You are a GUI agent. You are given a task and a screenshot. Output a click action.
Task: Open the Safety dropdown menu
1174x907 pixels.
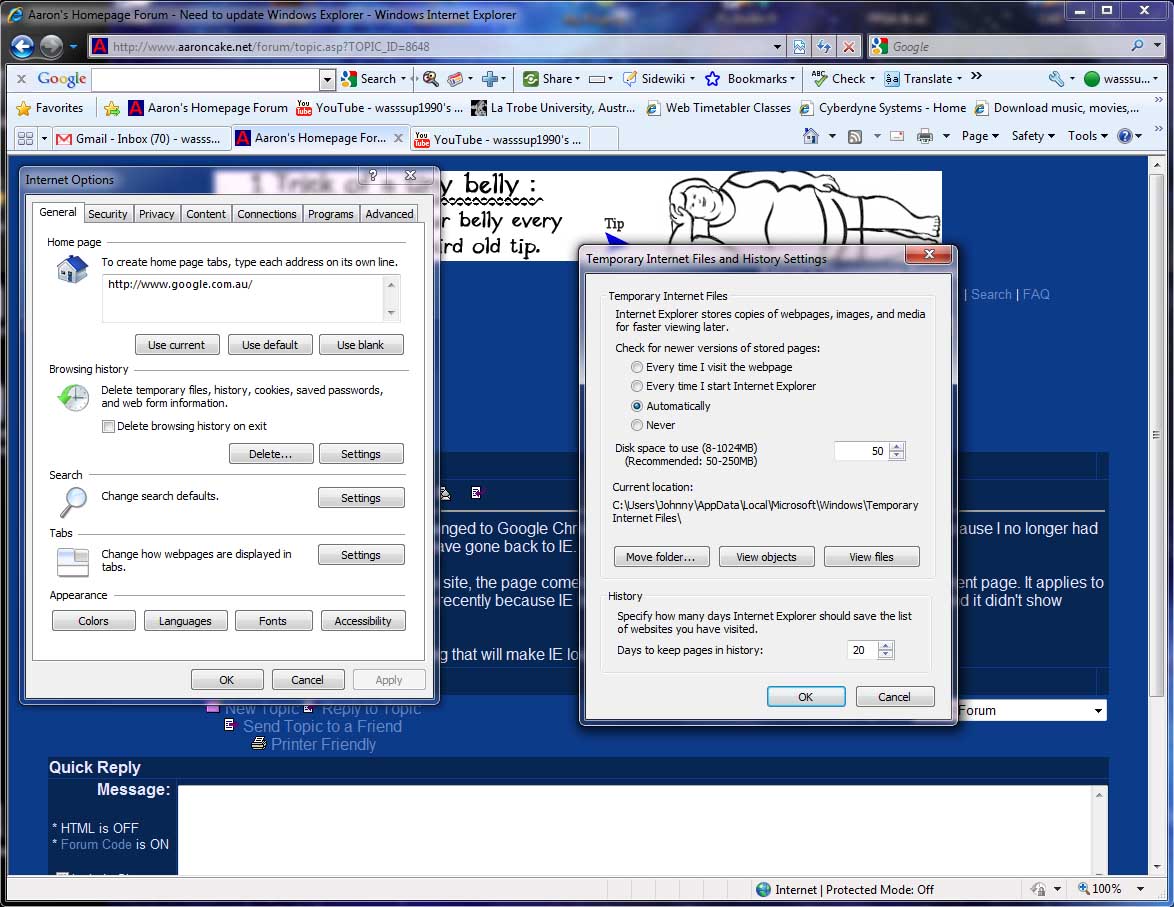pyautogui.click(x=1032, y=137)
